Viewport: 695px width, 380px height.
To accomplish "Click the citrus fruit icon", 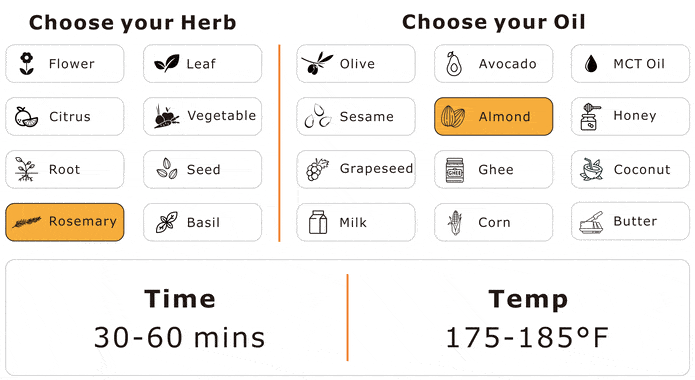I will [26, 116].
